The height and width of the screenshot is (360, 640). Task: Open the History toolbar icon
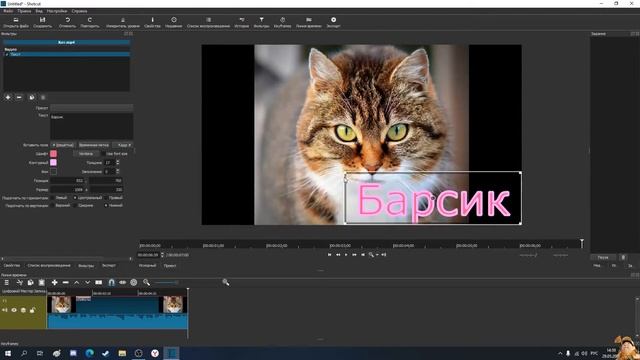(x=242, y=20)
